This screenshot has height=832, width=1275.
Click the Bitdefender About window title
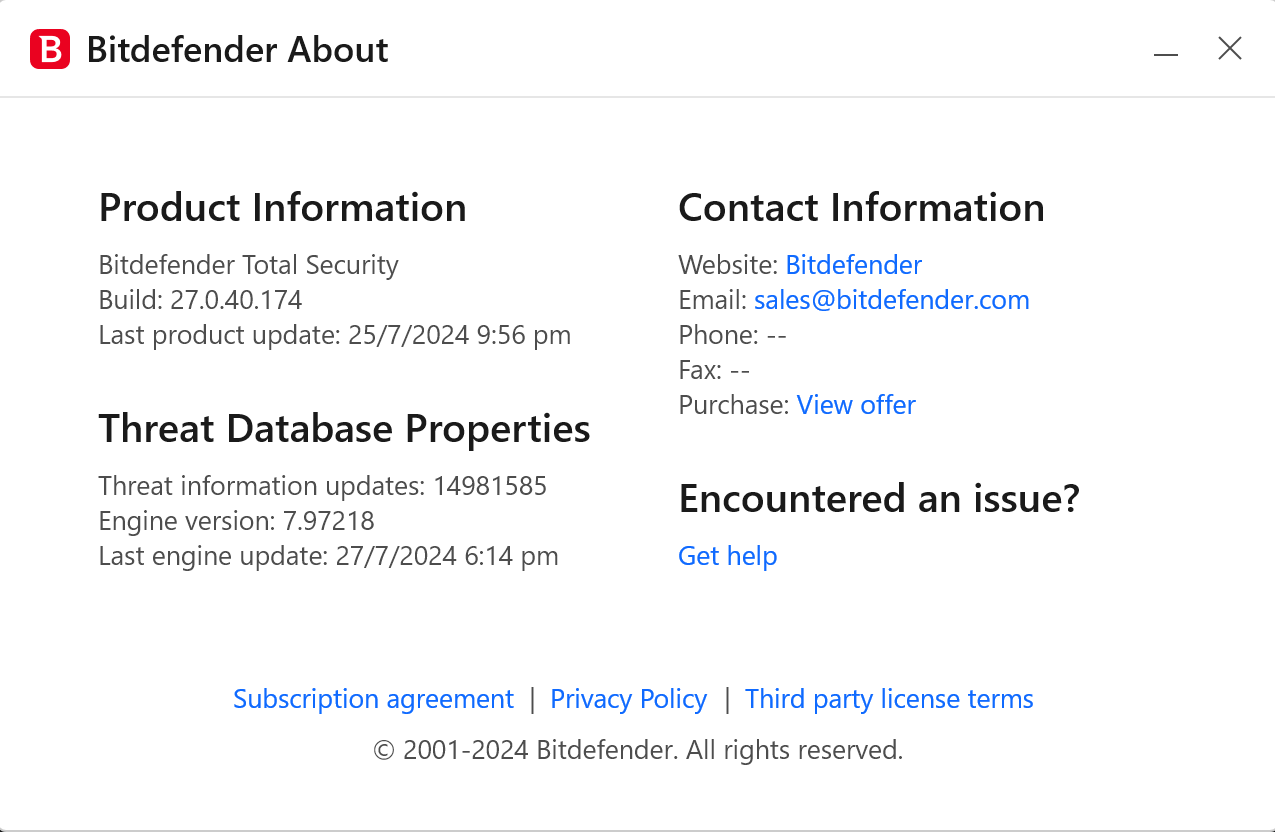tap(238, 50)
